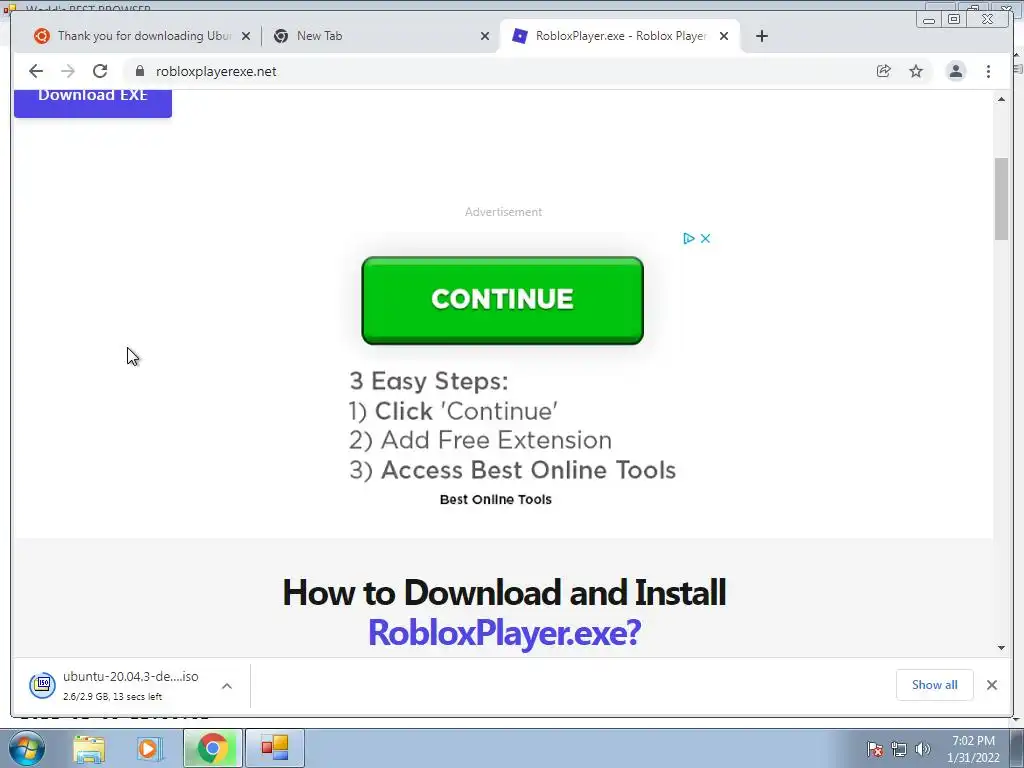The image size is (1024, 768).
Task: Reload the robloxplayerexe.net page
Action: tap(100, 71)
